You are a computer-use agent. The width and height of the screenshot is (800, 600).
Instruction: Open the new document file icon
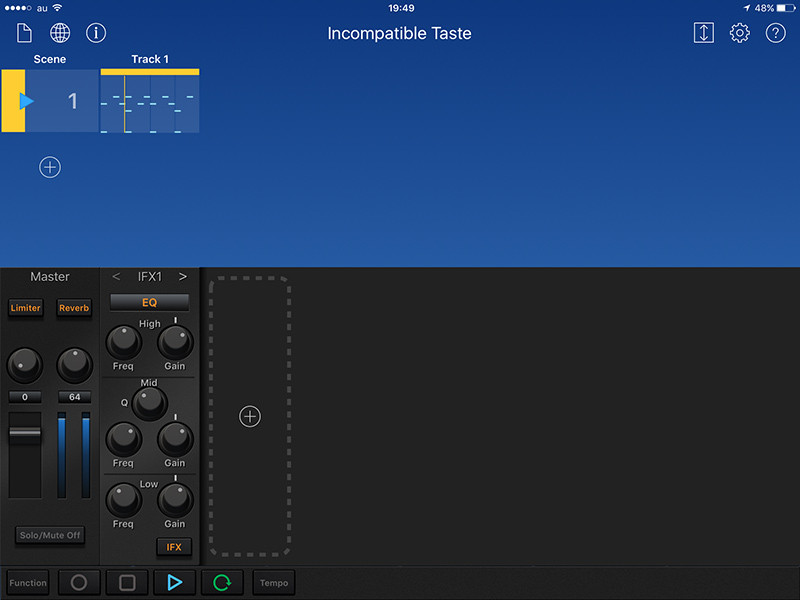(24, 33)
